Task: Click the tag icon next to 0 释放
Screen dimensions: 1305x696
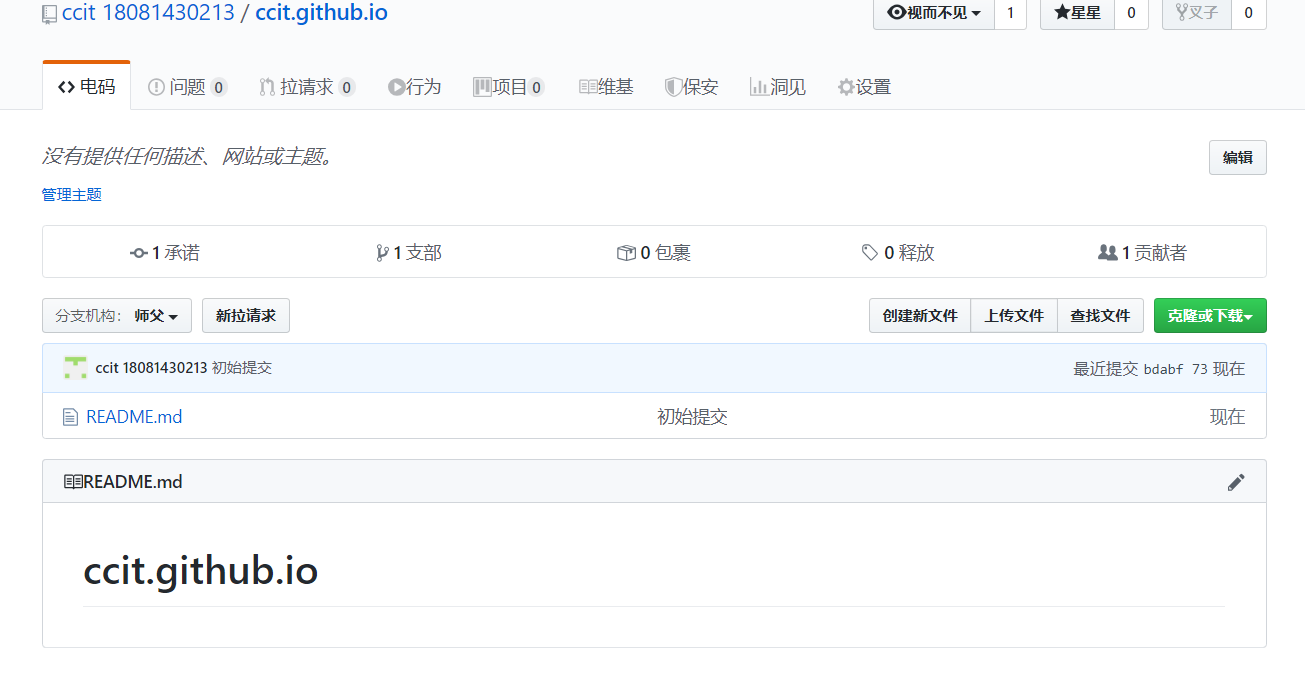Action: click(x=869, y=252)
